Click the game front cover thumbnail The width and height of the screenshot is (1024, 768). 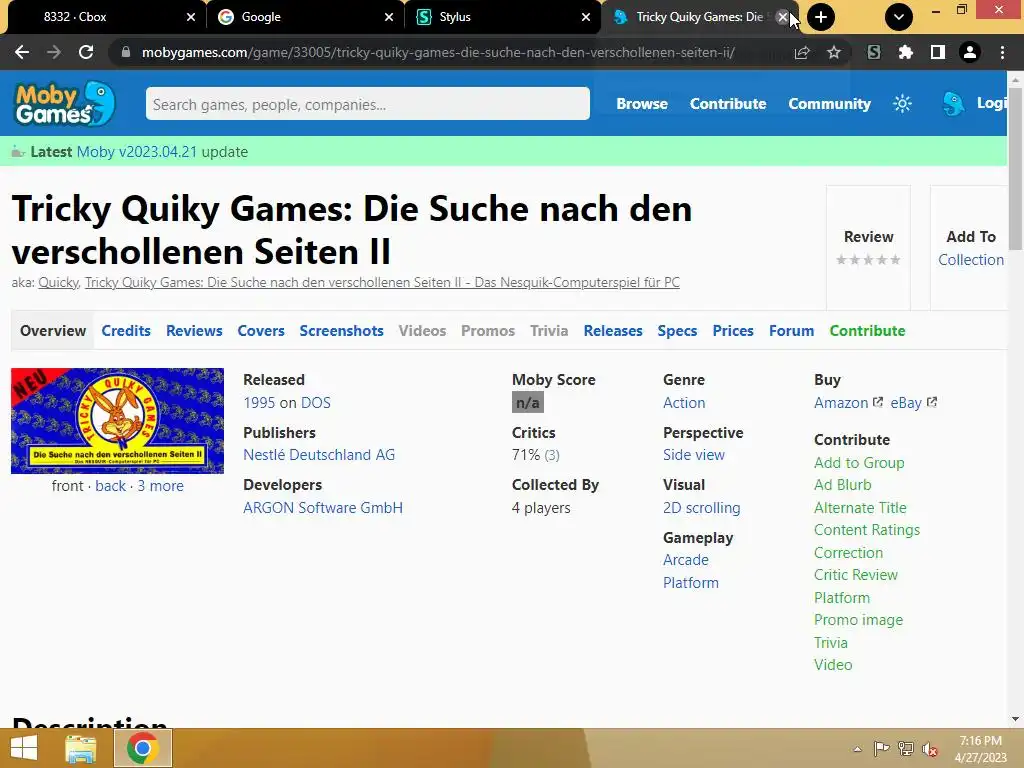(x=118, y=421)
